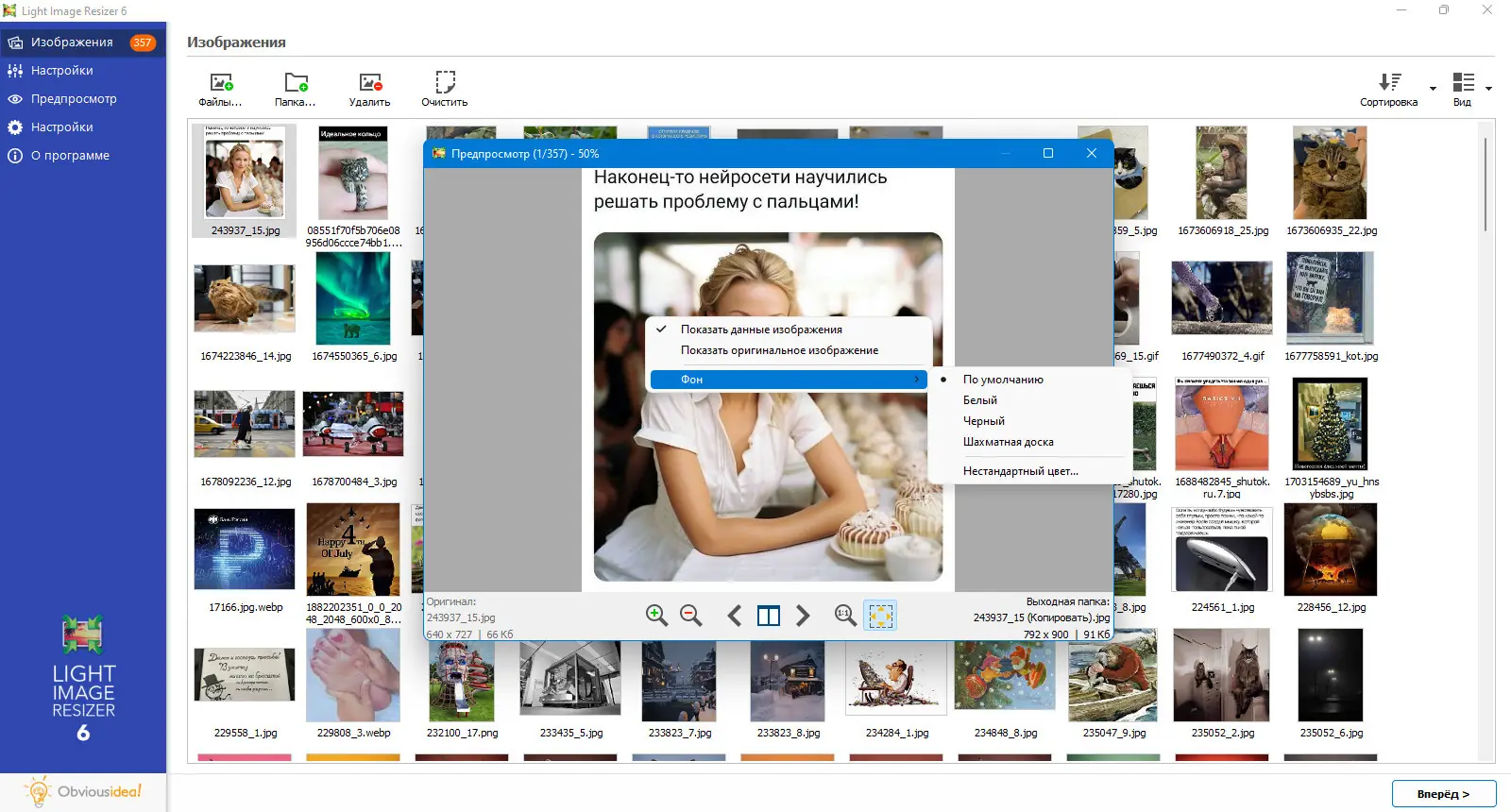Select Шахматная доска background
Screen dimensions: 1511x812
(x=1029, y=442)
